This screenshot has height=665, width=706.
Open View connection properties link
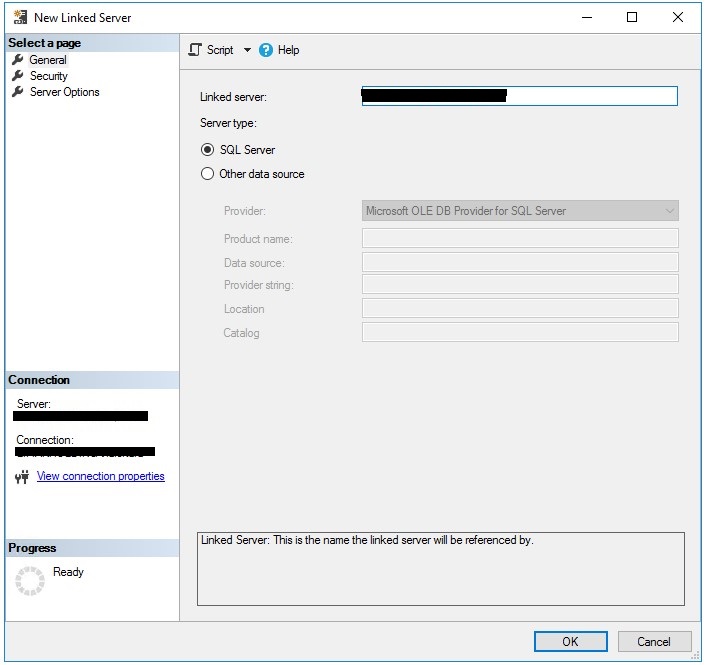[x=100, y=477]
